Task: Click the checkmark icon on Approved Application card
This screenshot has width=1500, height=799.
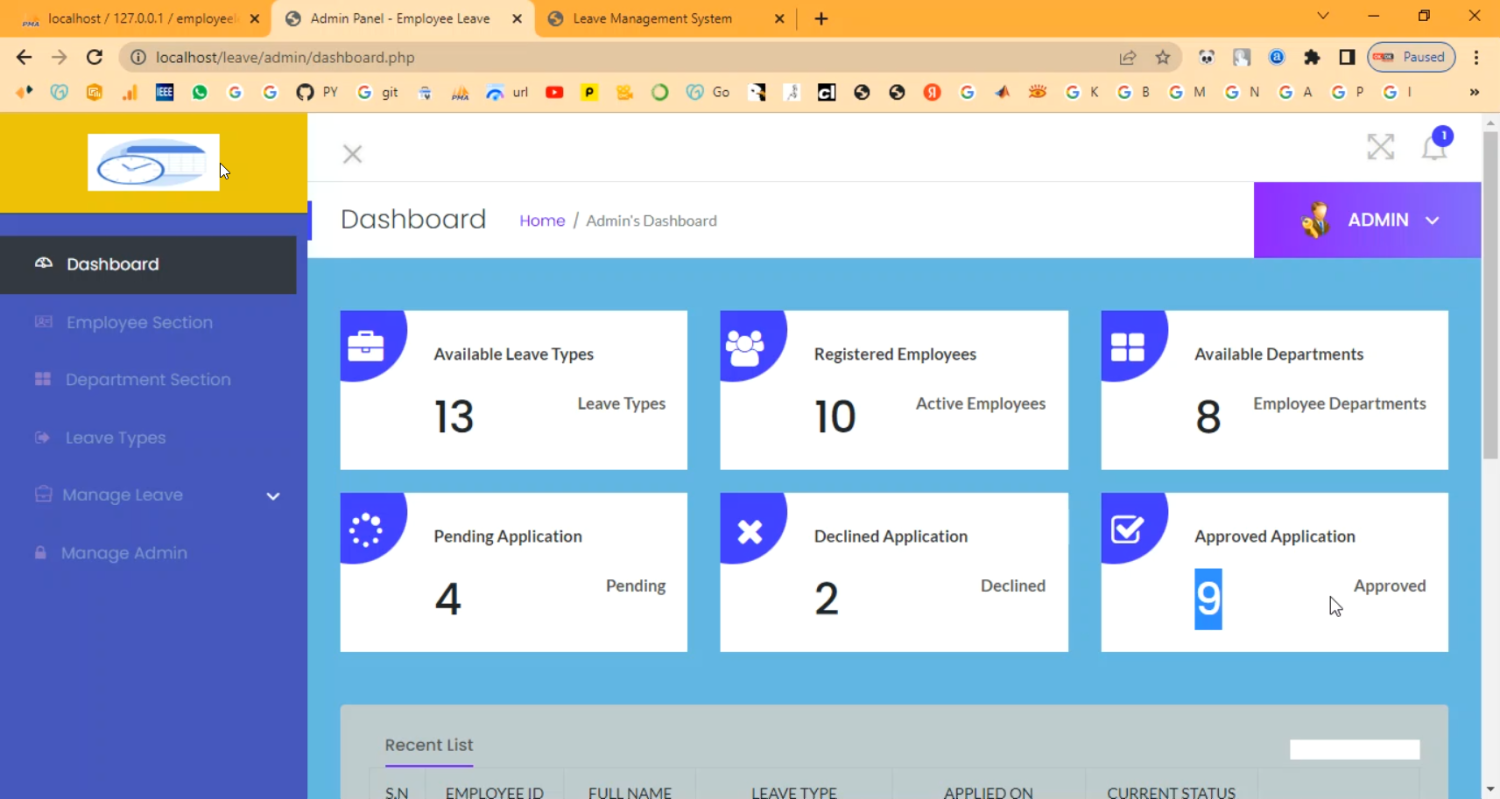Action: coord(1127,528)
